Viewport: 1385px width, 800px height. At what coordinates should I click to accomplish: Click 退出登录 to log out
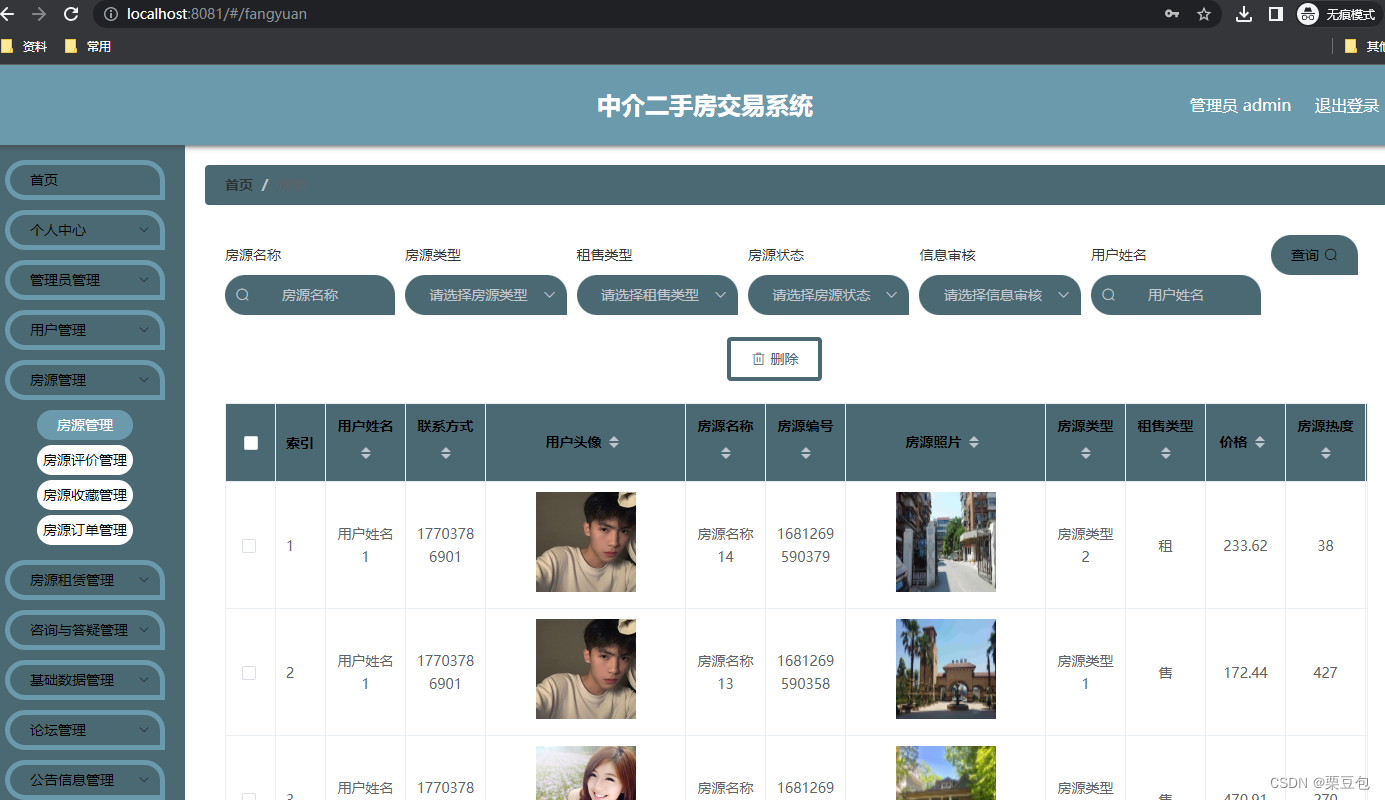click(x=1346, y=106)
